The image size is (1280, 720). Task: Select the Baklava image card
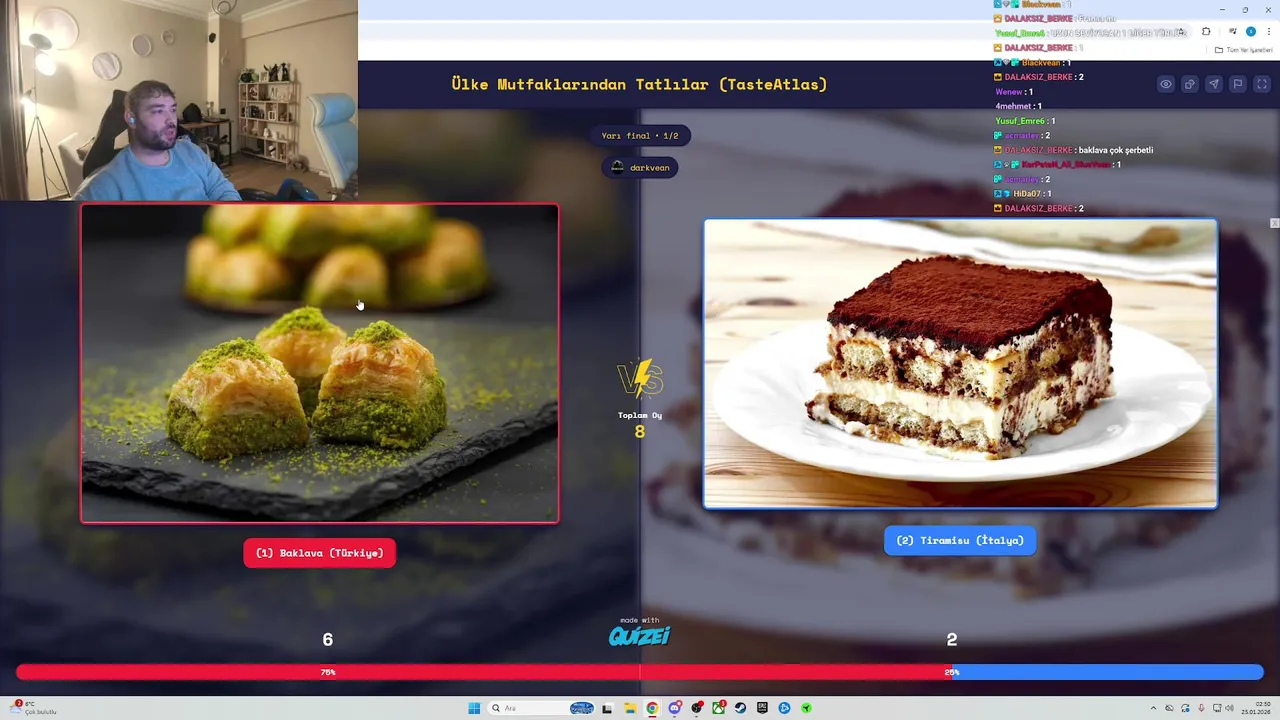tap(320, 363)
